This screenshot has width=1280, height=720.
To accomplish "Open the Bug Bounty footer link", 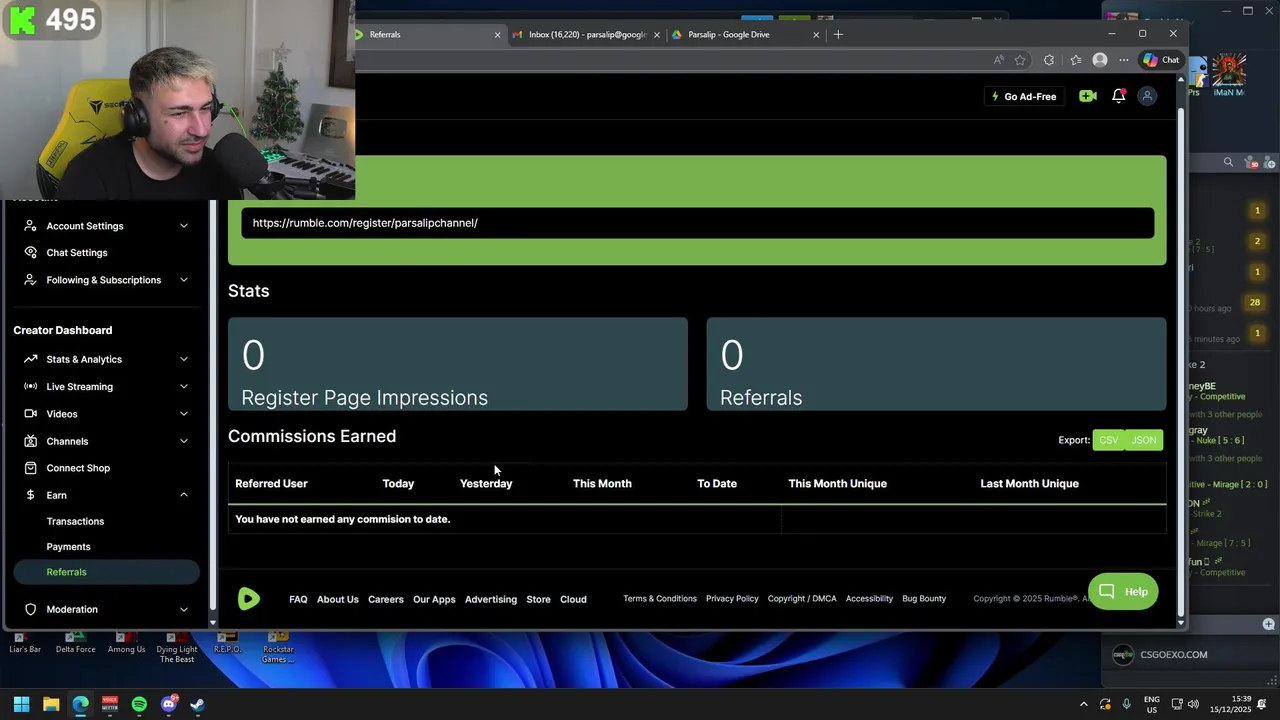I will point(924,598).
